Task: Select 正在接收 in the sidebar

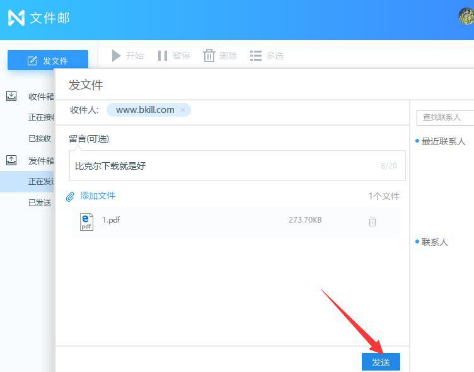Action: click(x=41, y=117)
